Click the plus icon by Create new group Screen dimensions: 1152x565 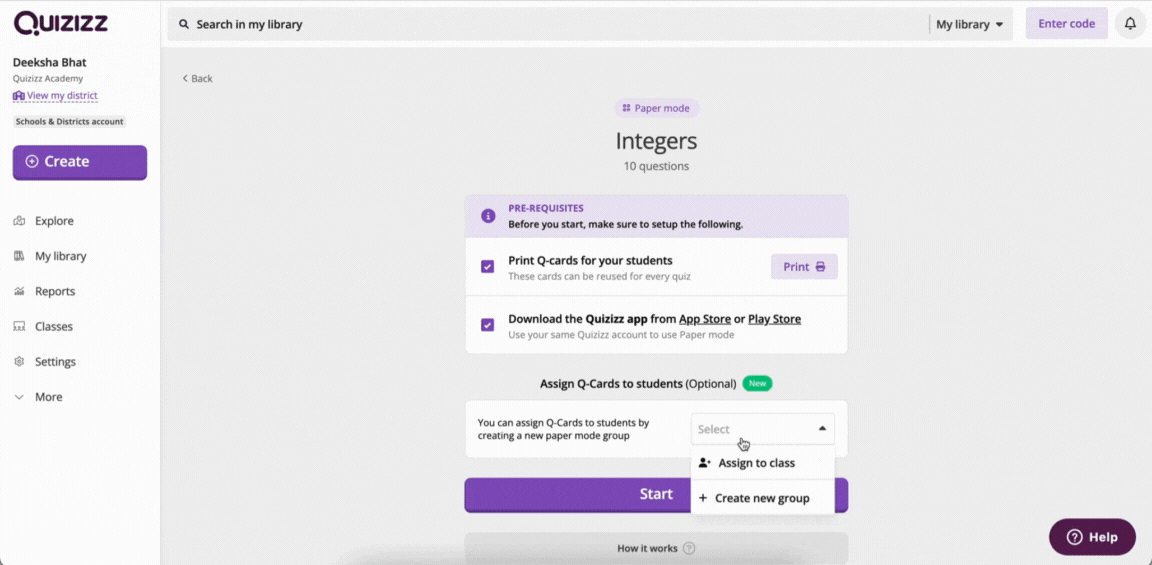(703, 498)
